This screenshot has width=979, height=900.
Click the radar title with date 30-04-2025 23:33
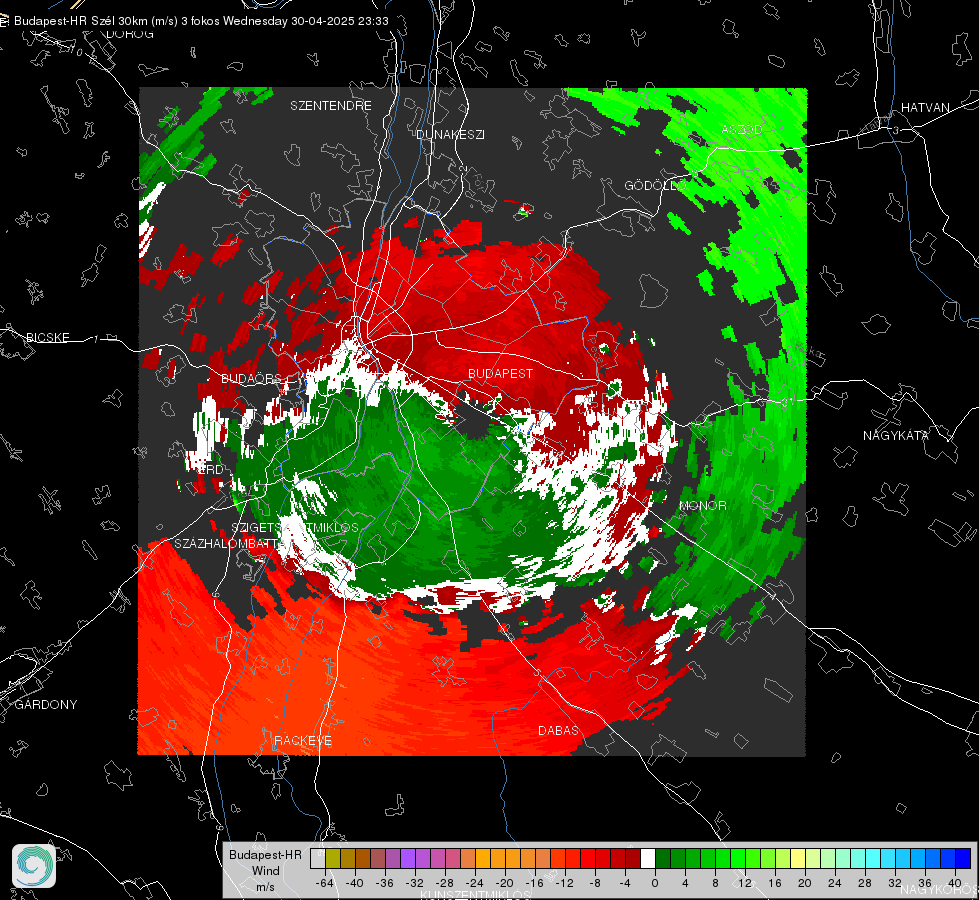201,21
